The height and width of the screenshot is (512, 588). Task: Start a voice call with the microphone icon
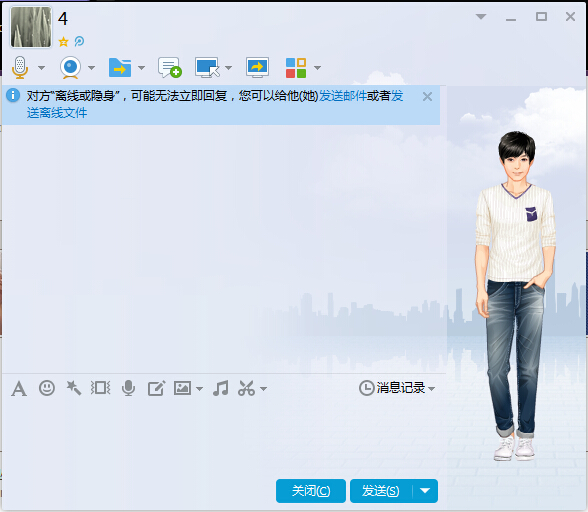tap(20, 68)
